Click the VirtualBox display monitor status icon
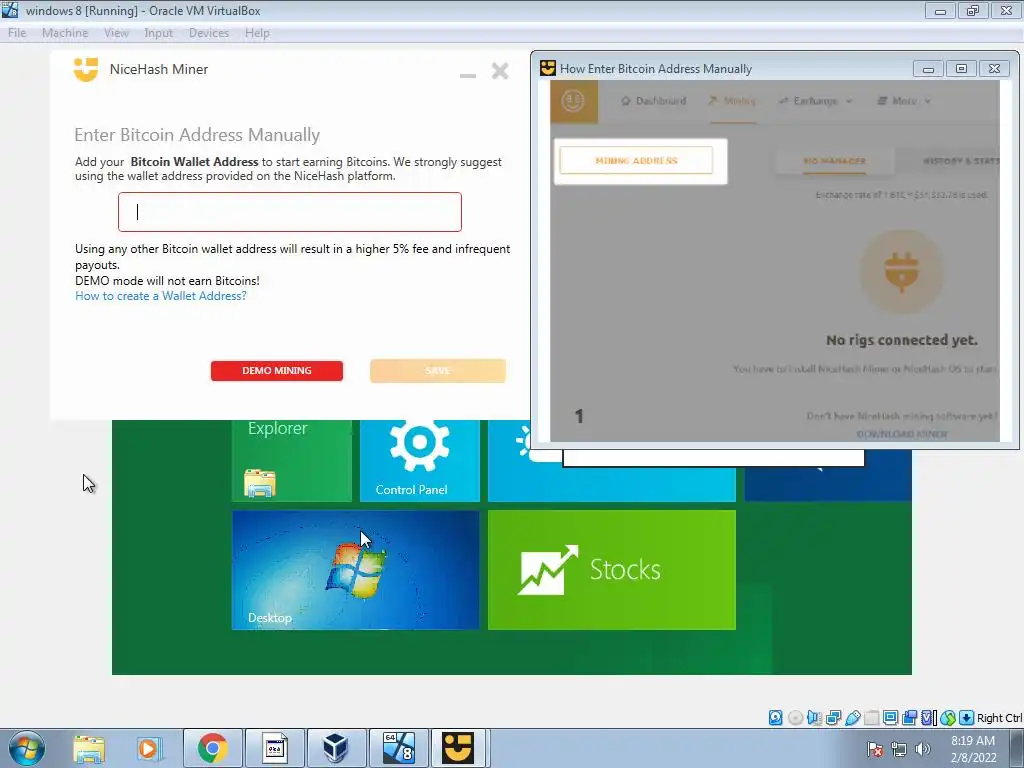 [x=890, y=718]
